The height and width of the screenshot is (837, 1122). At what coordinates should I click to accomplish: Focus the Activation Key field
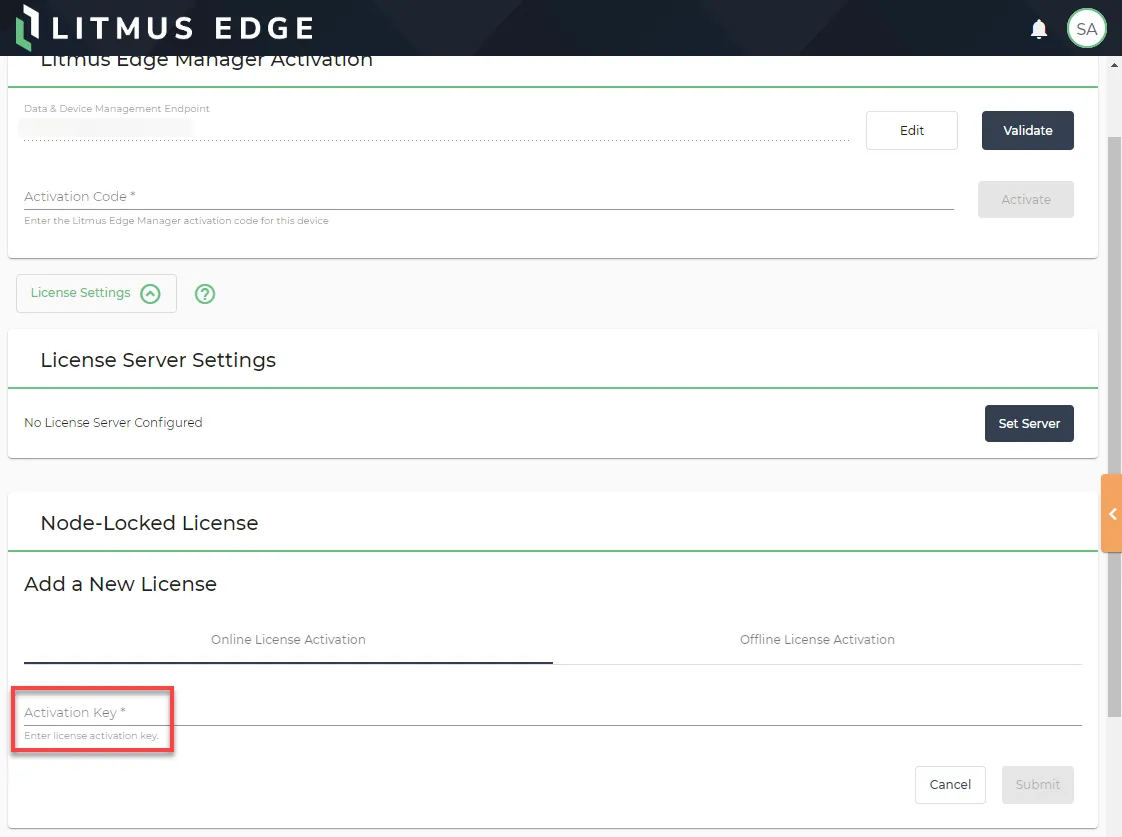552,713
